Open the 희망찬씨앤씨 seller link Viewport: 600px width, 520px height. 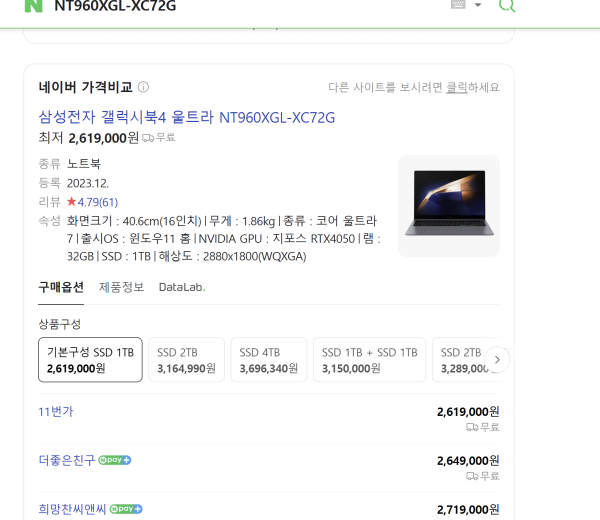(72, 509)
